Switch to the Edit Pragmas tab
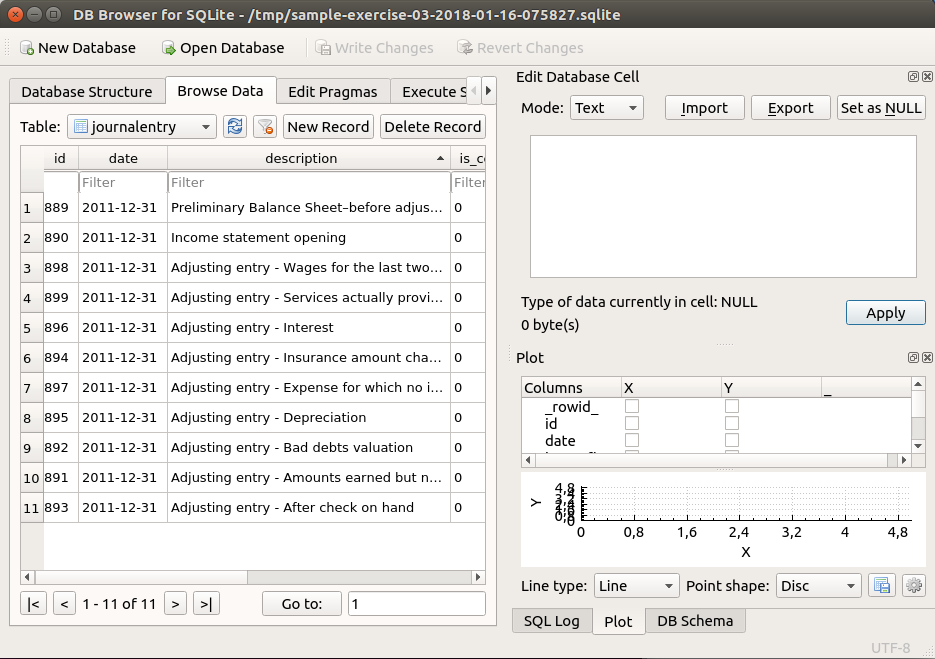935x659 pixels. click(333, 92)
